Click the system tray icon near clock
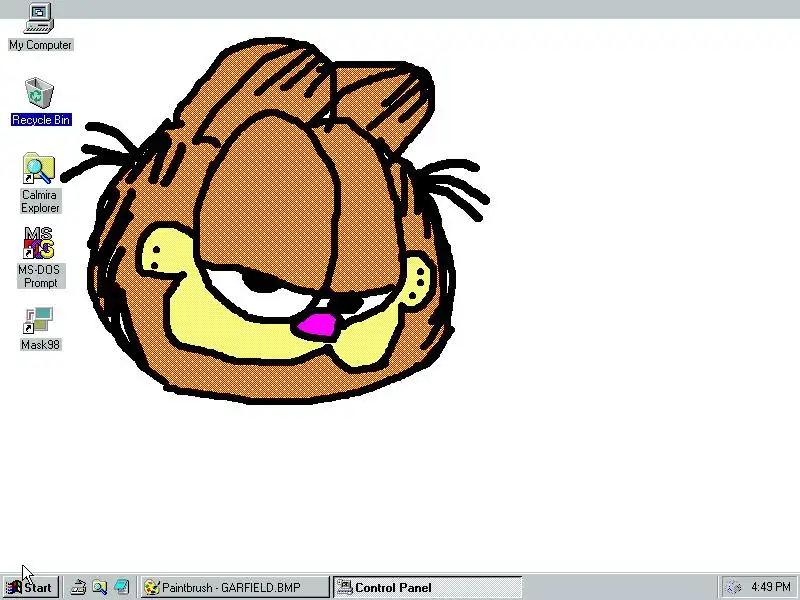This screenshot has height=600, width=800. [733, 588]
